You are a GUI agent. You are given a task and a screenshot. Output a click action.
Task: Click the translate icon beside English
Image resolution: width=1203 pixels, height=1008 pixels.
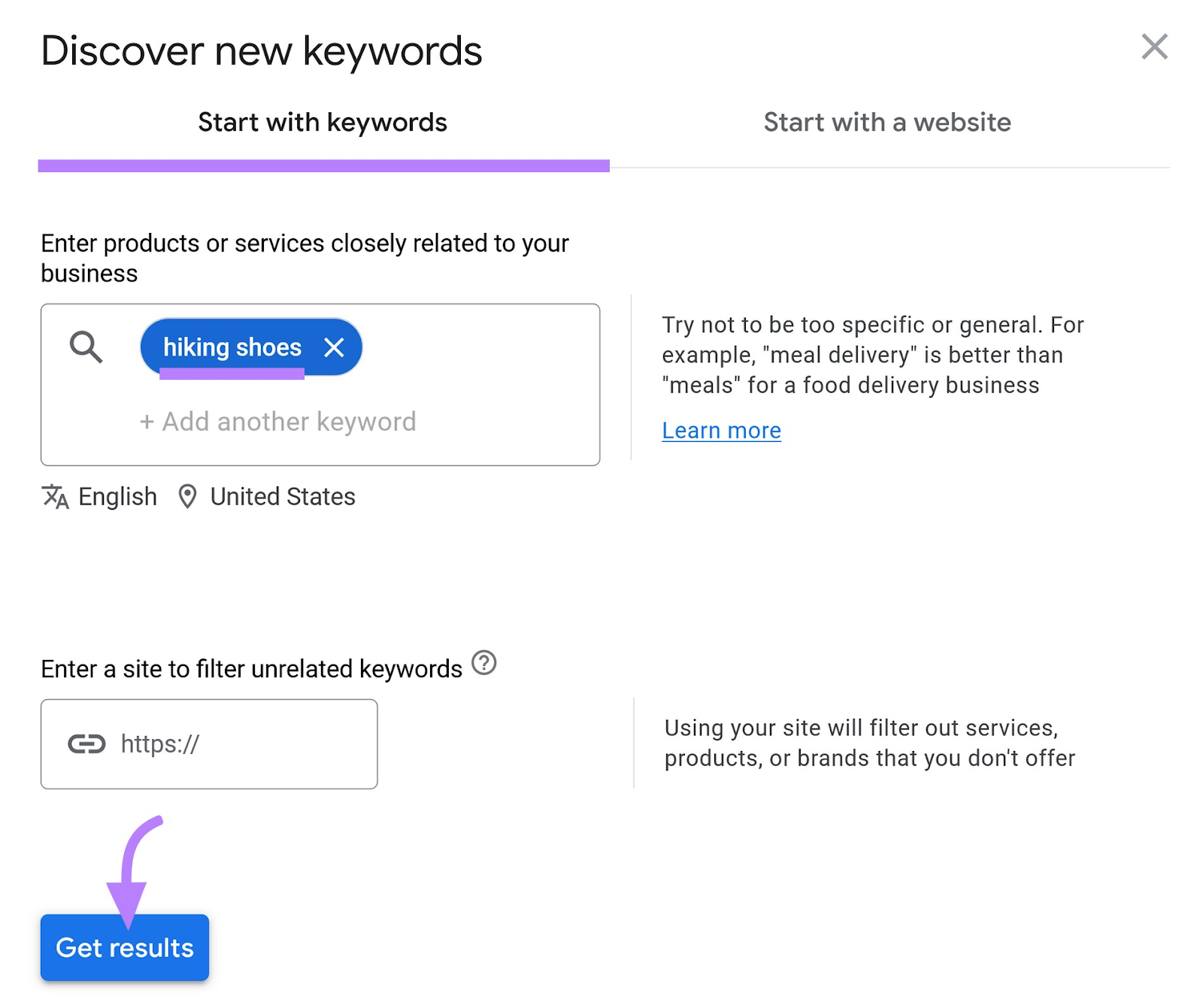55,497
